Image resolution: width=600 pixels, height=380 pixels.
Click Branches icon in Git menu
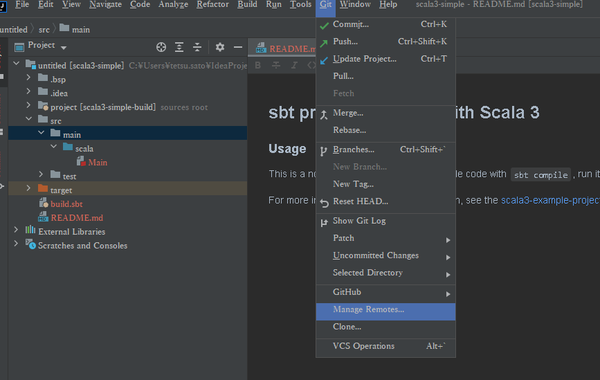click(x=324, y=151)
